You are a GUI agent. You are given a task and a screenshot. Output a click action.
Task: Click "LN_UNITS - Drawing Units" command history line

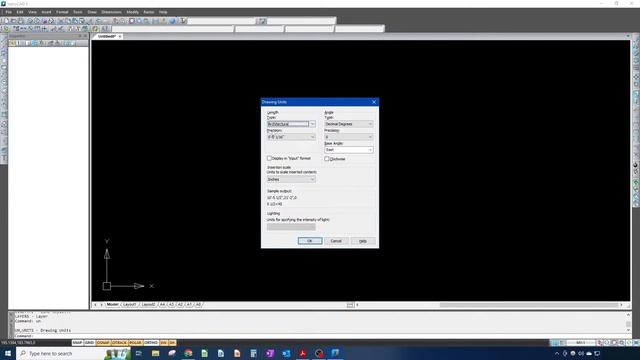tap(43, 330)
